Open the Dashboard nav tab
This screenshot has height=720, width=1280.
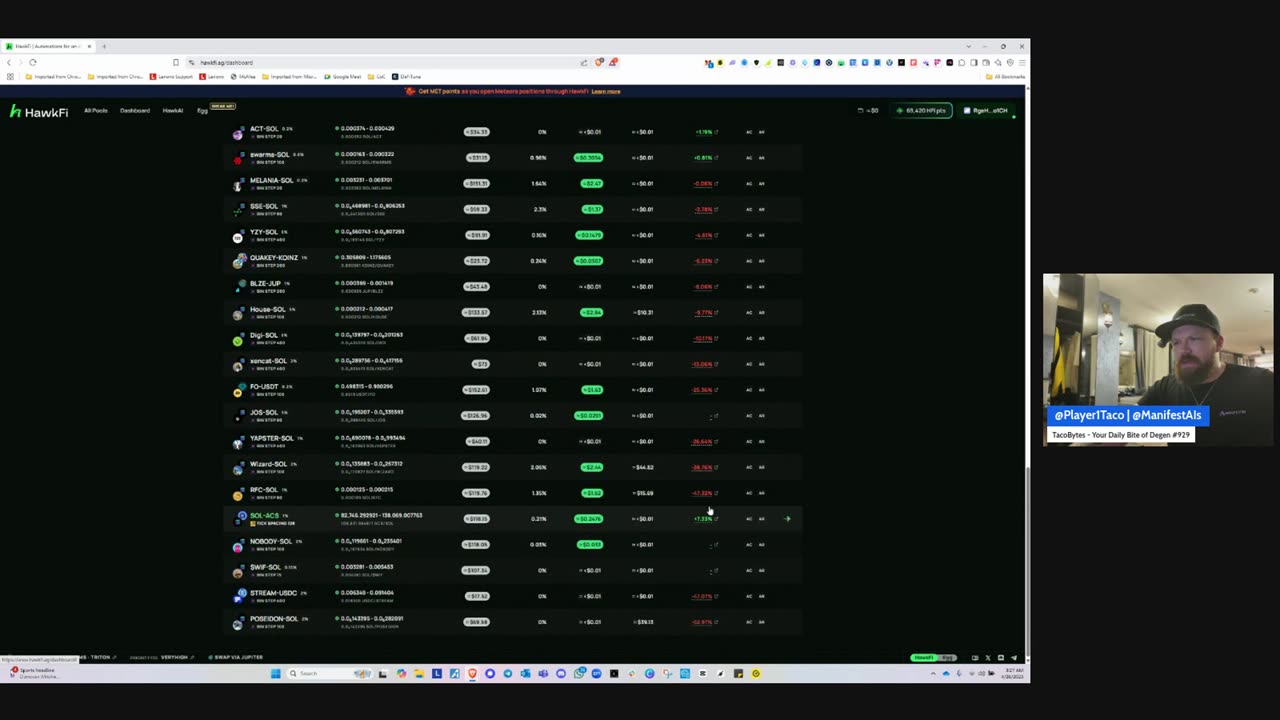click(135, 110)
